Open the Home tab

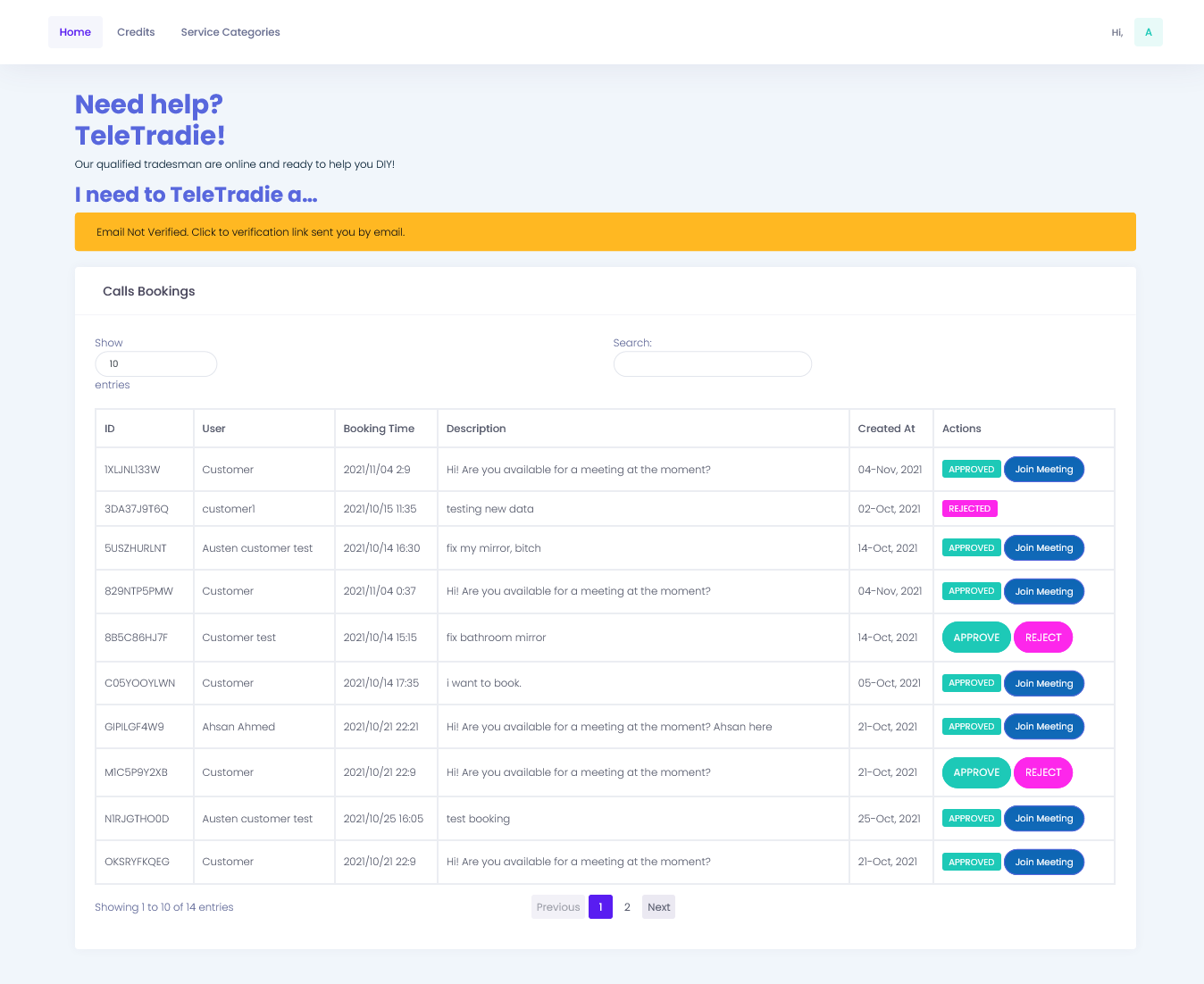point(75,32)
